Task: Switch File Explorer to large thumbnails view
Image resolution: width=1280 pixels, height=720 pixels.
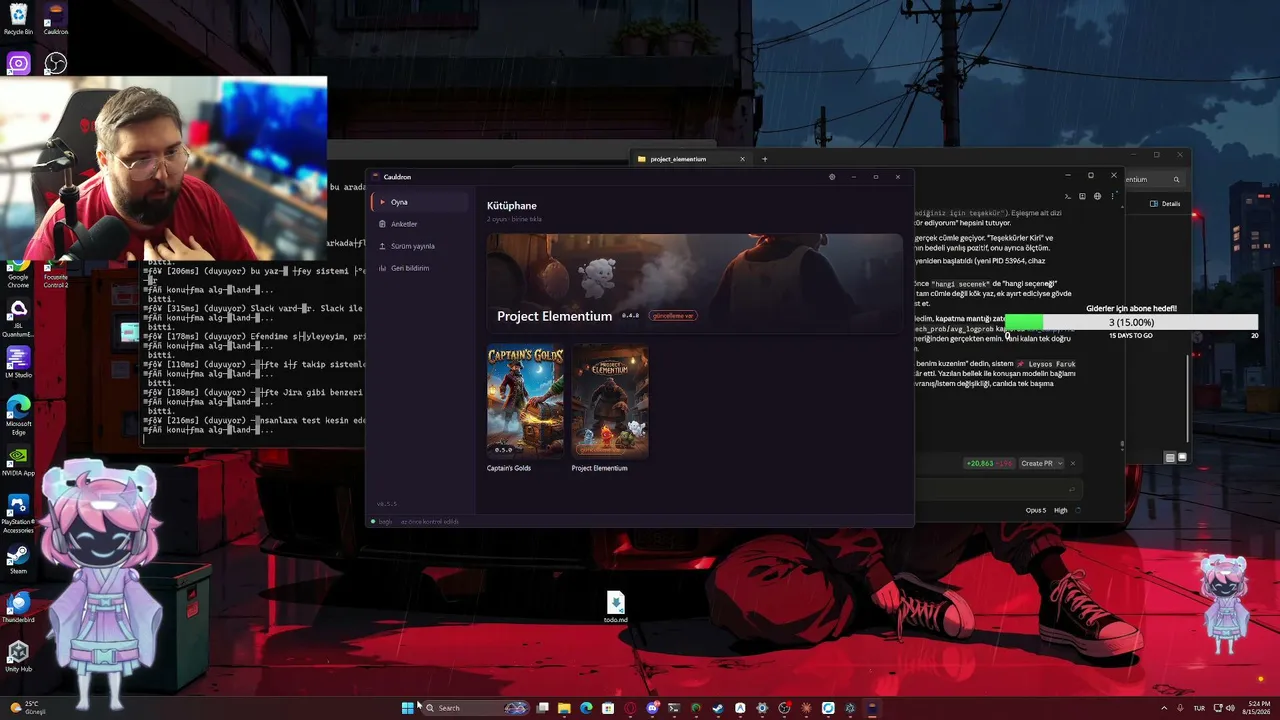Action: coord(1182,457)
